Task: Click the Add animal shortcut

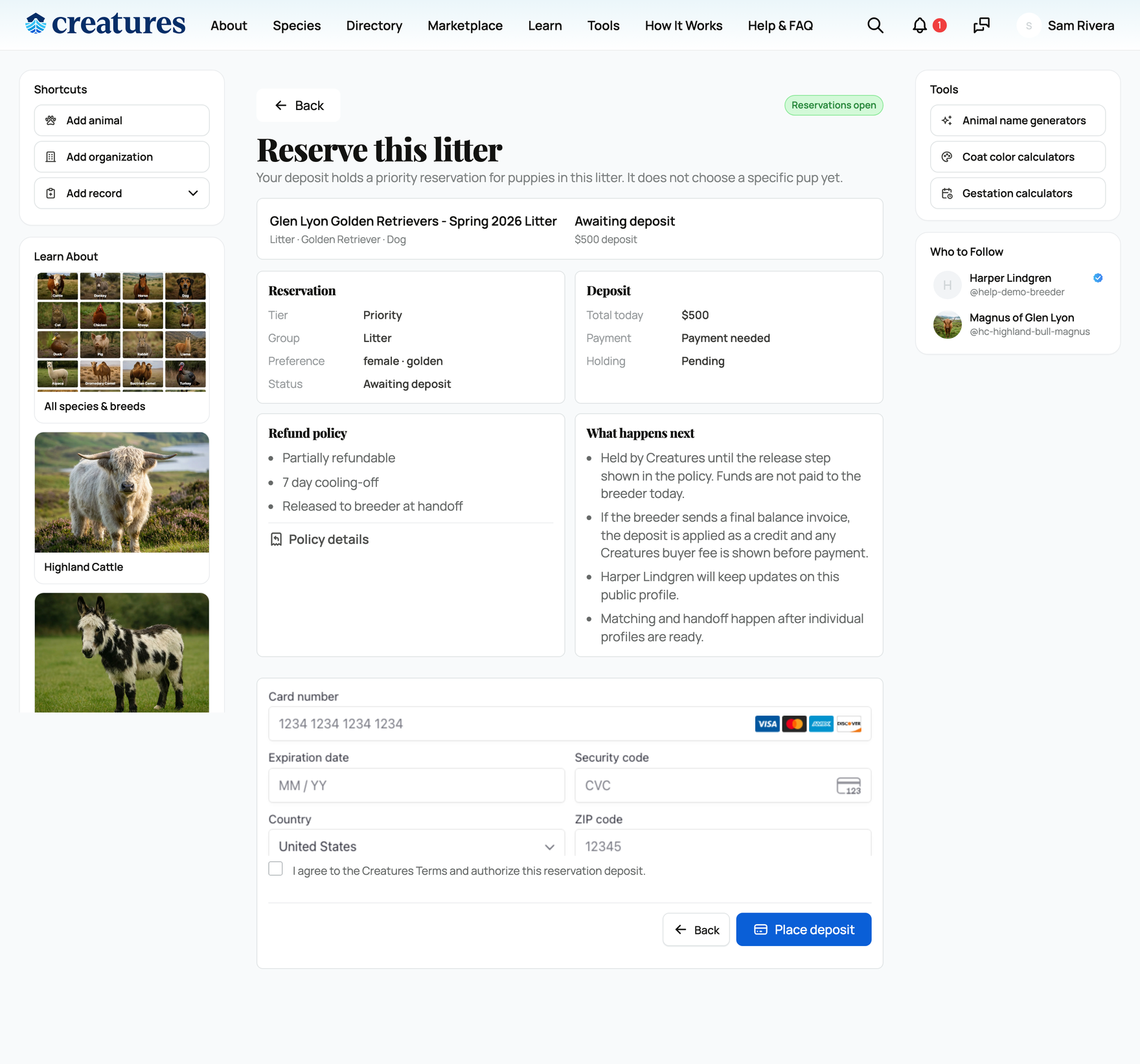Action: [x=122, y=120]
